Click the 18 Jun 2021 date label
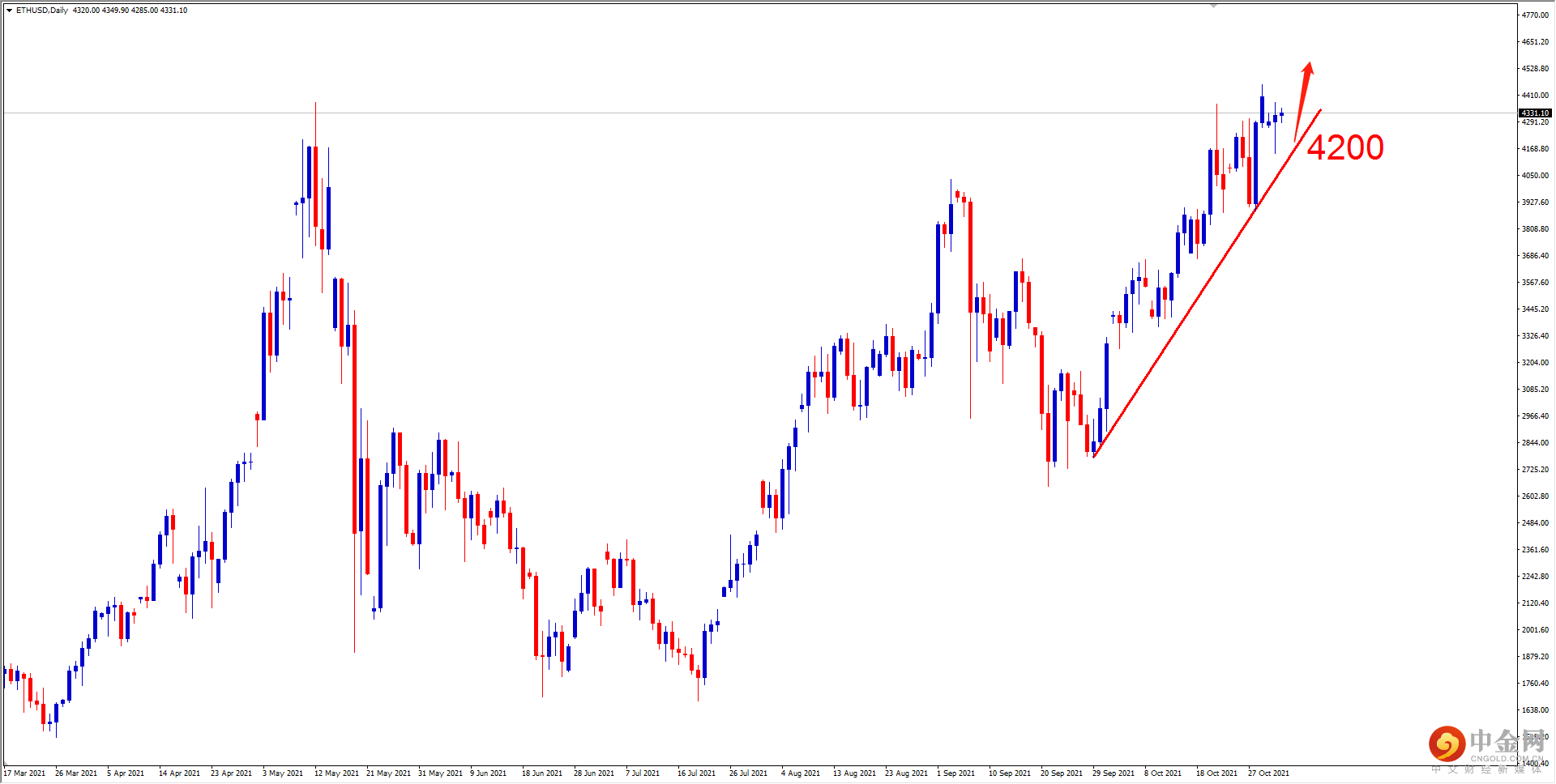This screenshot has width=1556, height=784. click(x=542, y=773)
